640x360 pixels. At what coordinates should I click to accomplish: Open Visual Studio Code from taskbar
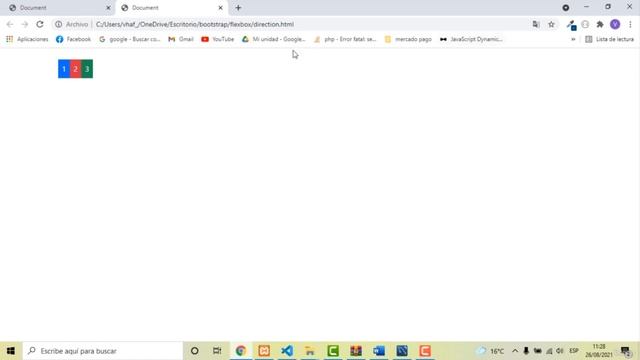[287, 351]
